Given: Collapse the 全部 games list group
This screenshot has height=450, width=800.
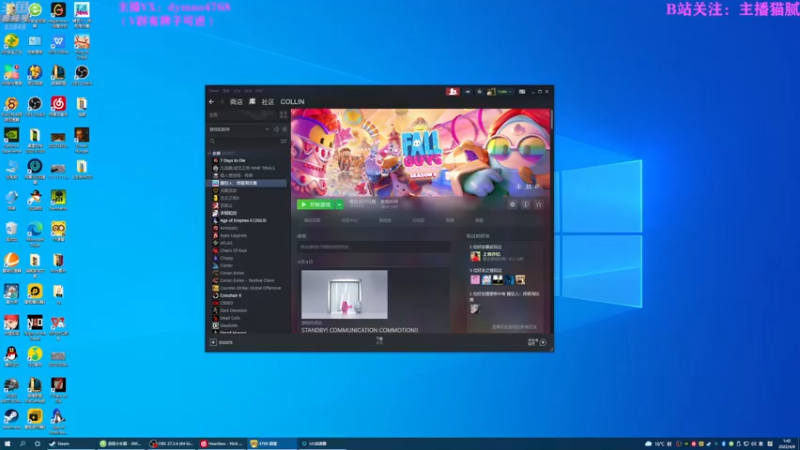Looking at the screenshot, I should coord(209,153).
